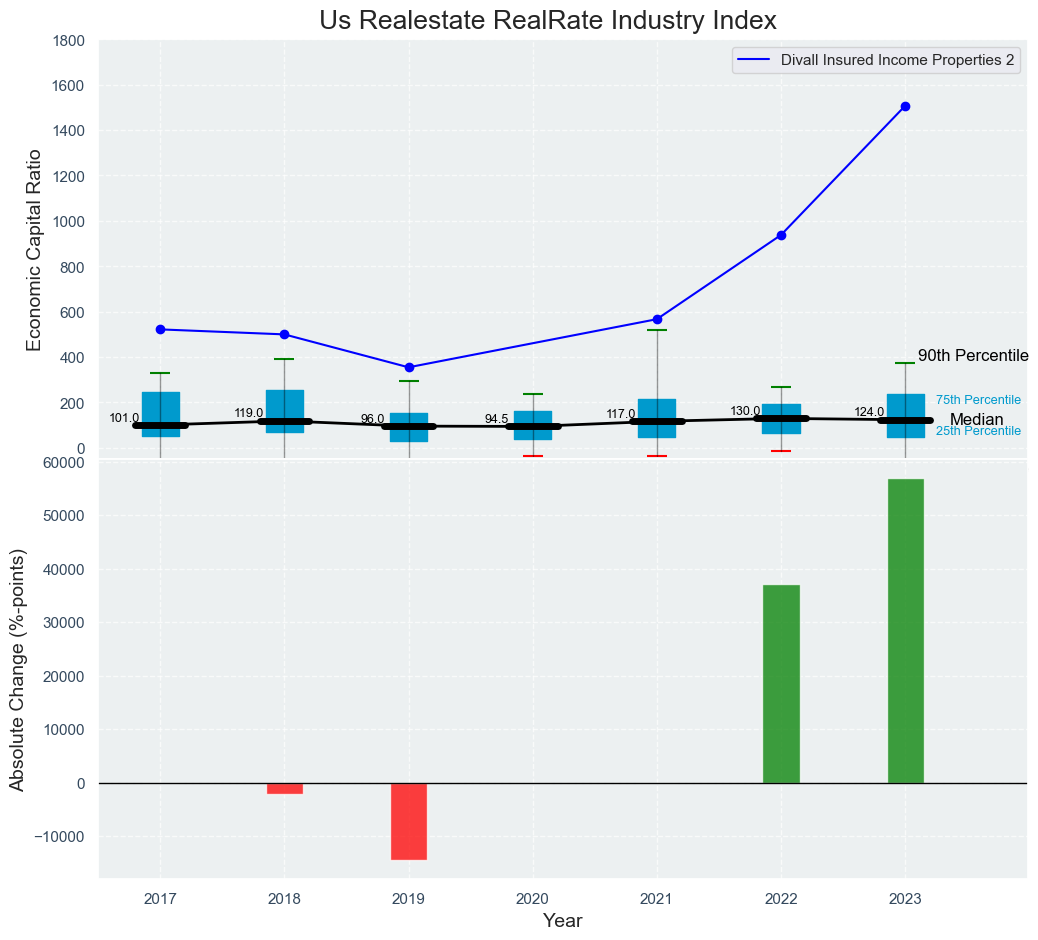Click the Year x-axis label
The image size is (1038, 940).
click(562, 921)
